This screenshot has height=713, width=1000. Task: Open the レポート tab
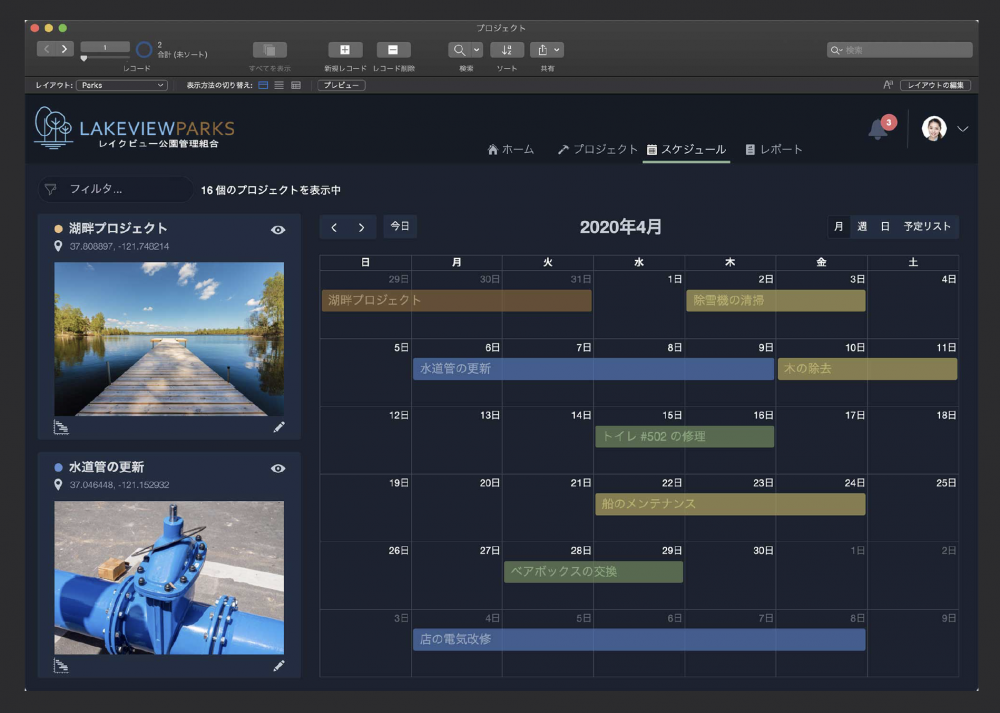pyautogui.click(x=774, y=149)
